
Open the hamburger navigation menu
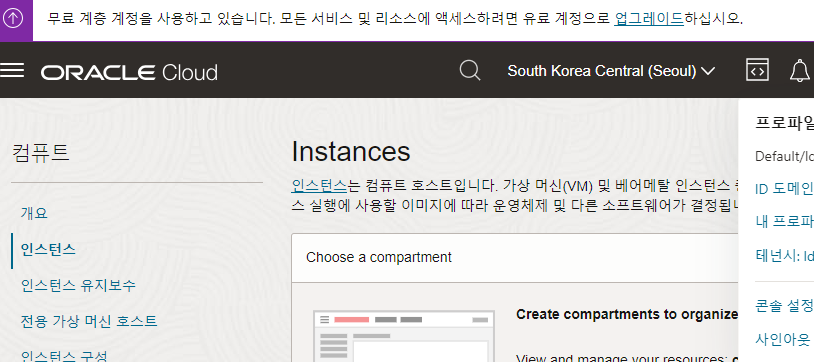pos(12,70)
